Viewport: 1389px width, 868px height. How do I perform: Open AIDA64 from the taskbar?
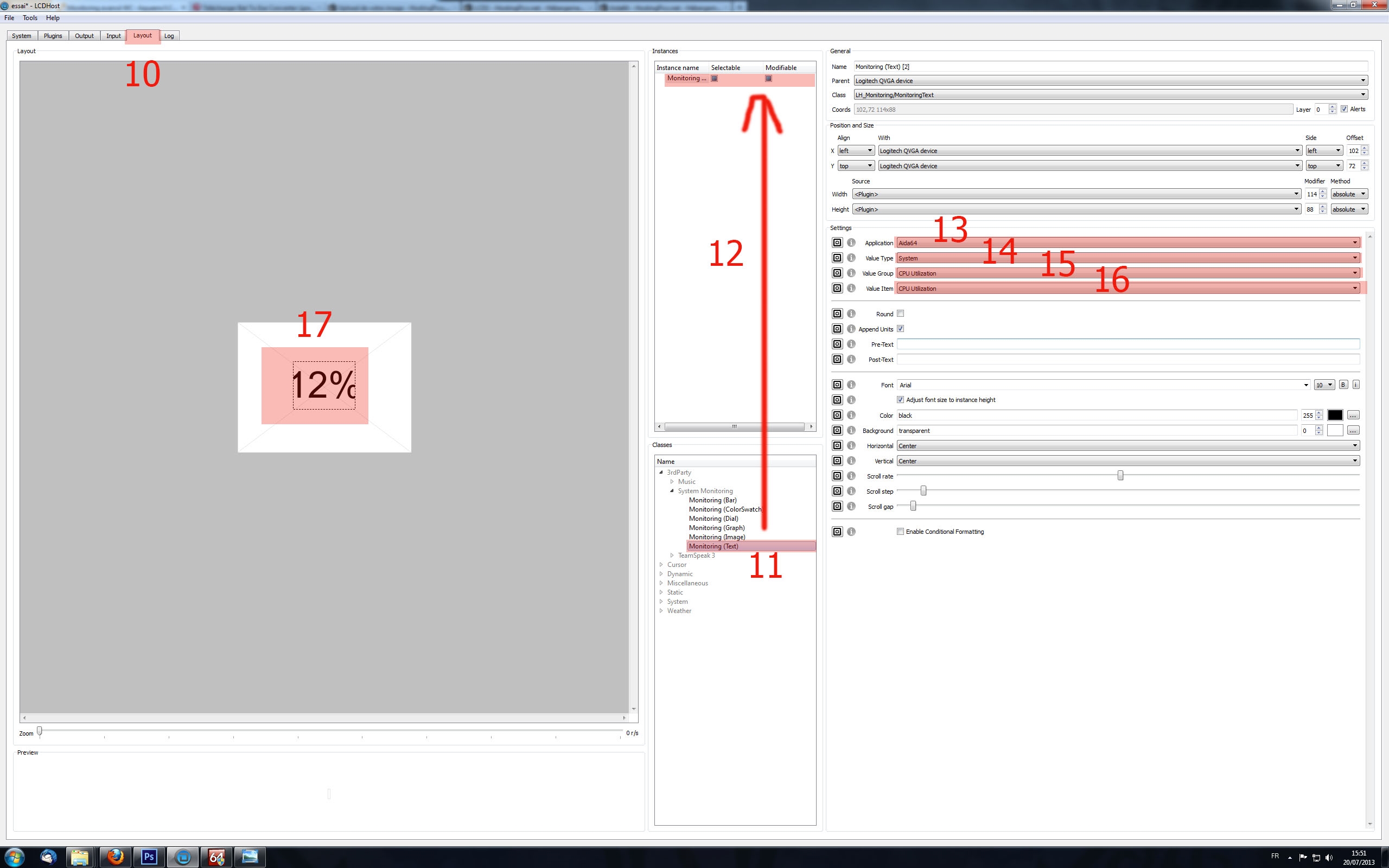[216, 857]
